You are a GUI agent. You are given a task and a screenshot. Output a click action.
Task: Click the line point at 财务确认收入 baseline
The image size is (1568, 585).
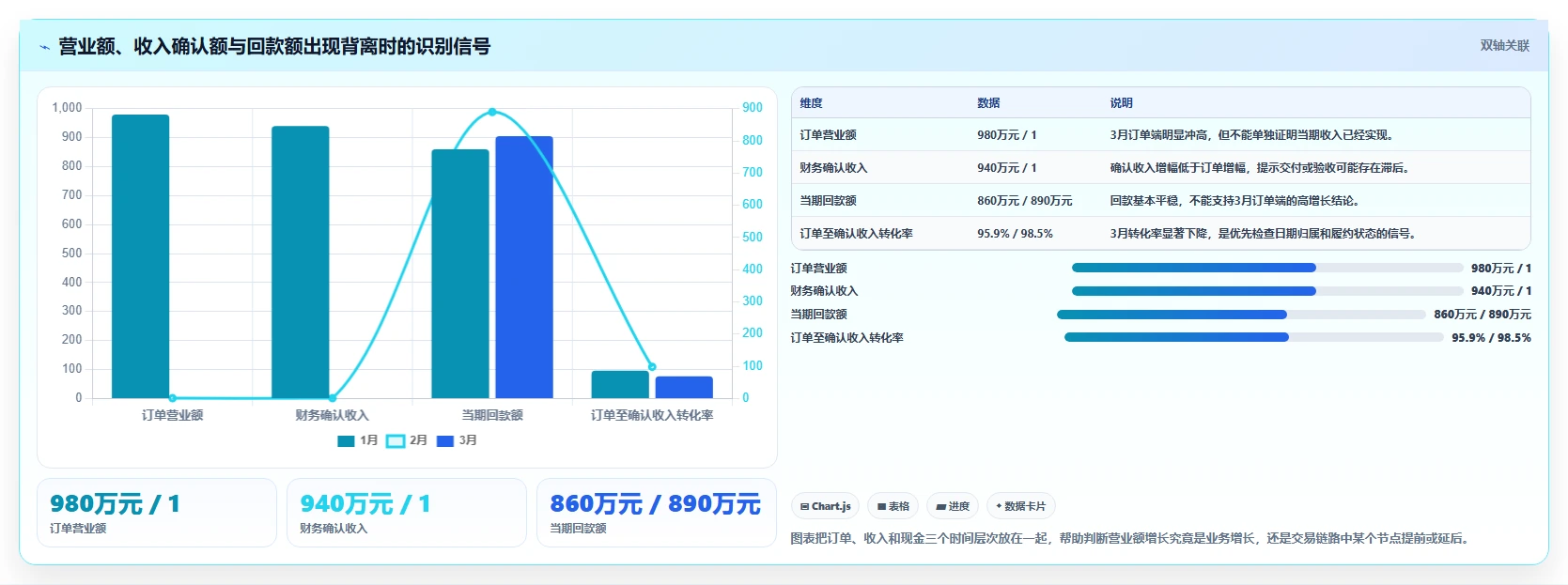[x=332, y=398]
